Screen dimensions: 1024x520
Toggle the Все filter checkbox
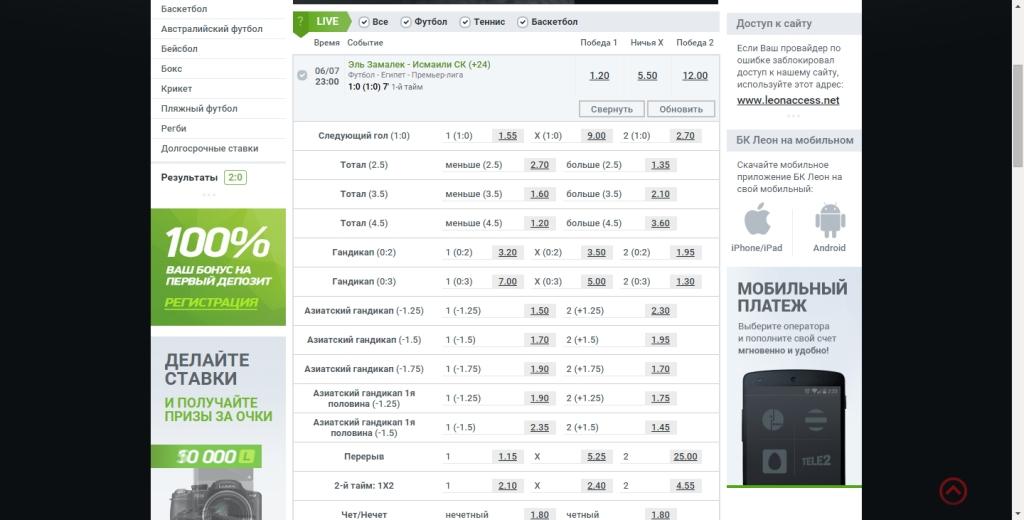(x=364, y=22)
